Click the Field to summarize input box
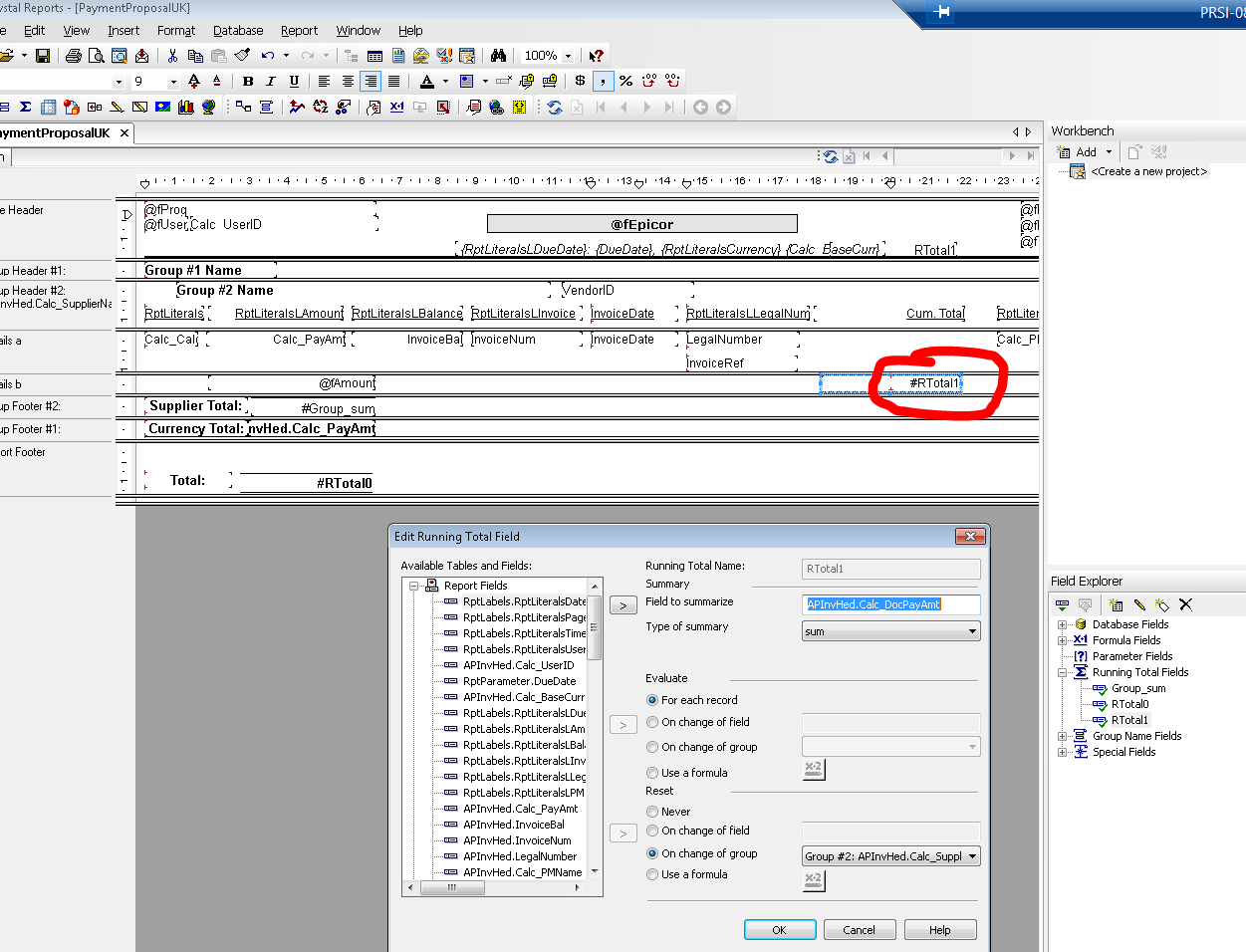 coord(890,604)
